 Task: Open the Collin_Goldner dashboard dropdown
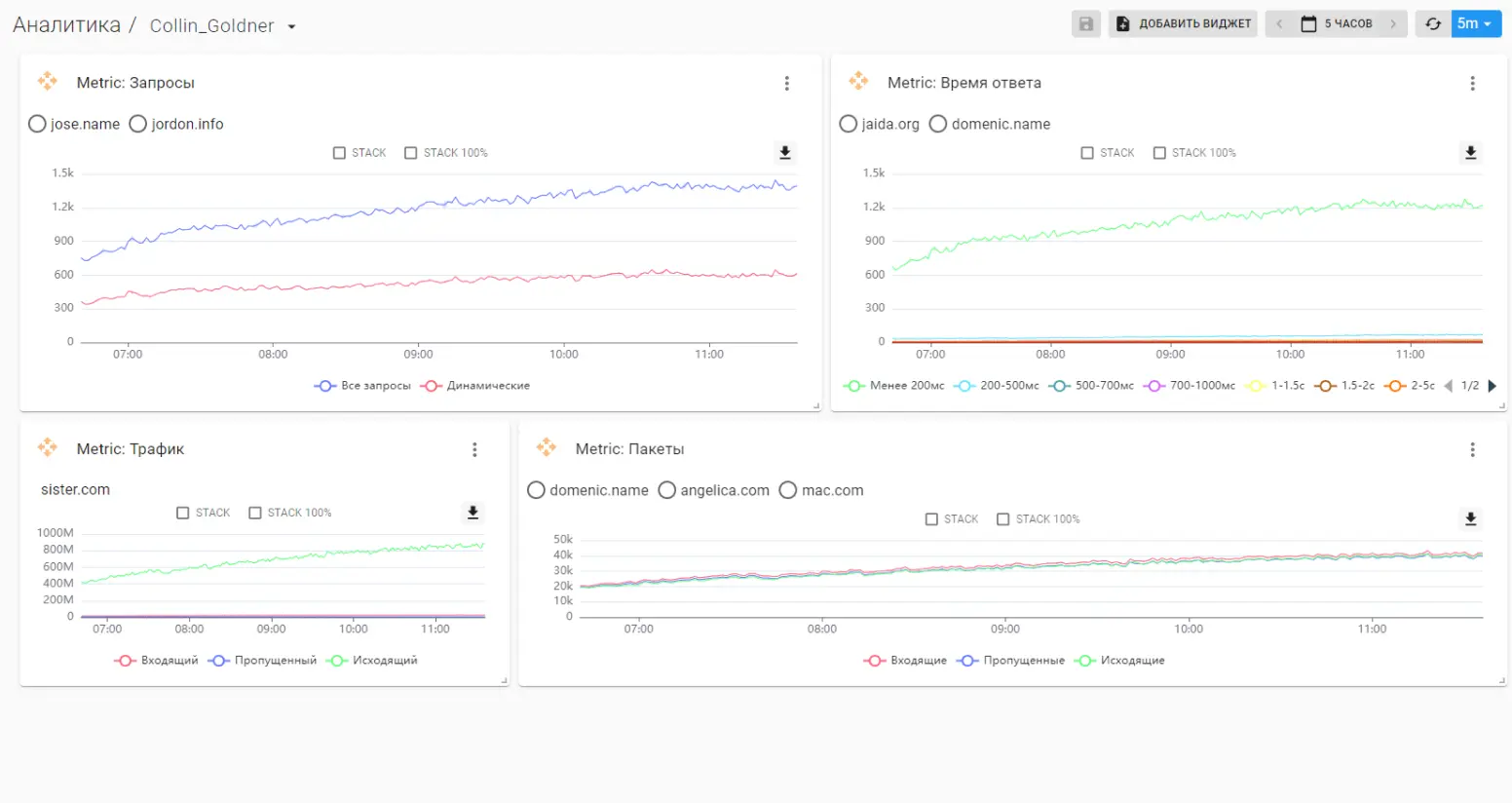(x=291, y=26)
